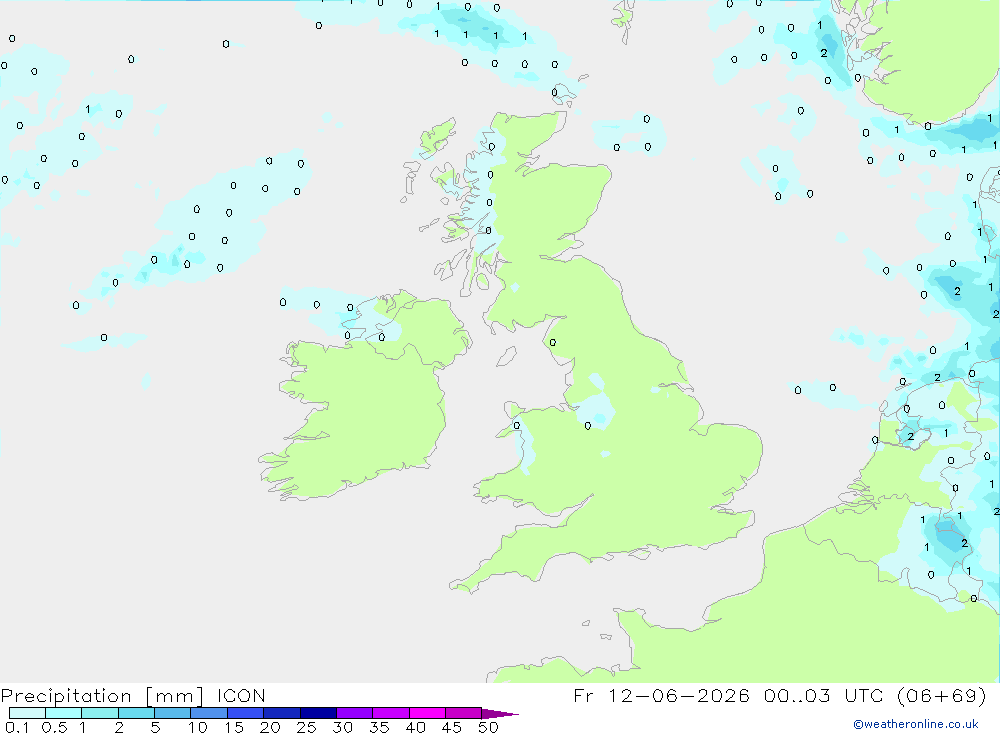This screenshot has height=733, width=1000.
Task: Click the legend label "45"
Action: pos(452,727)
